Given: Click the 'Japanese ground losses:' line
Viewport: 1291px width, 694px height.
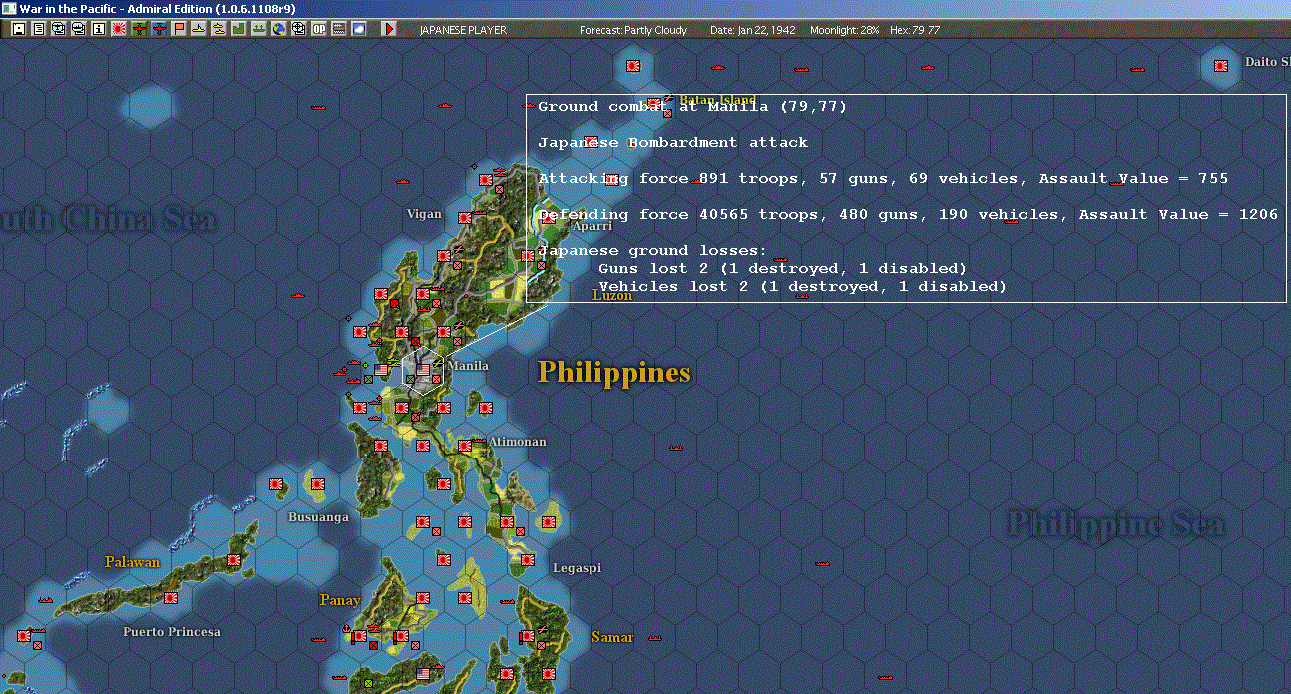Looking at the screenshot, I should pyautogui.click(x=652, y=251).
